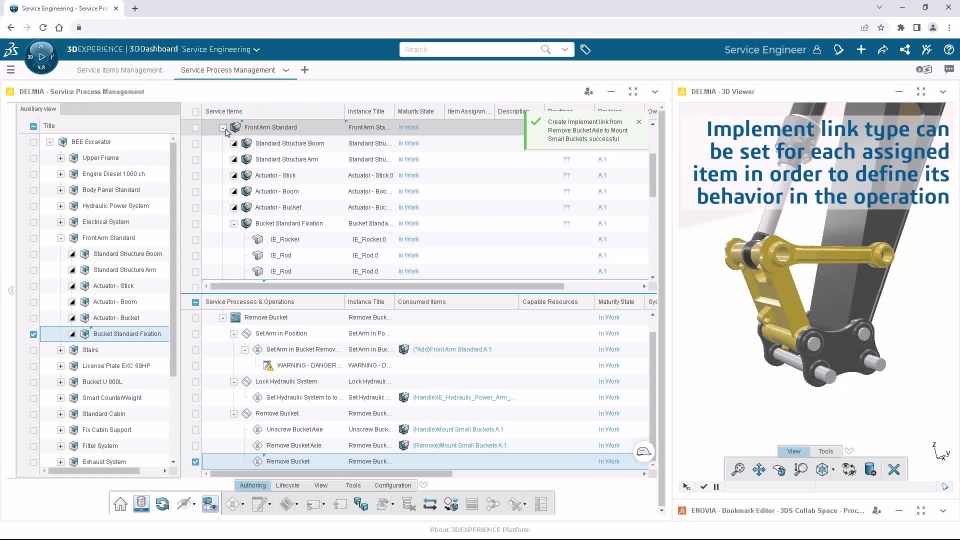Dismiss the Create Implement link notification
This screenshot has height=540, width=960.
[639, 122]
